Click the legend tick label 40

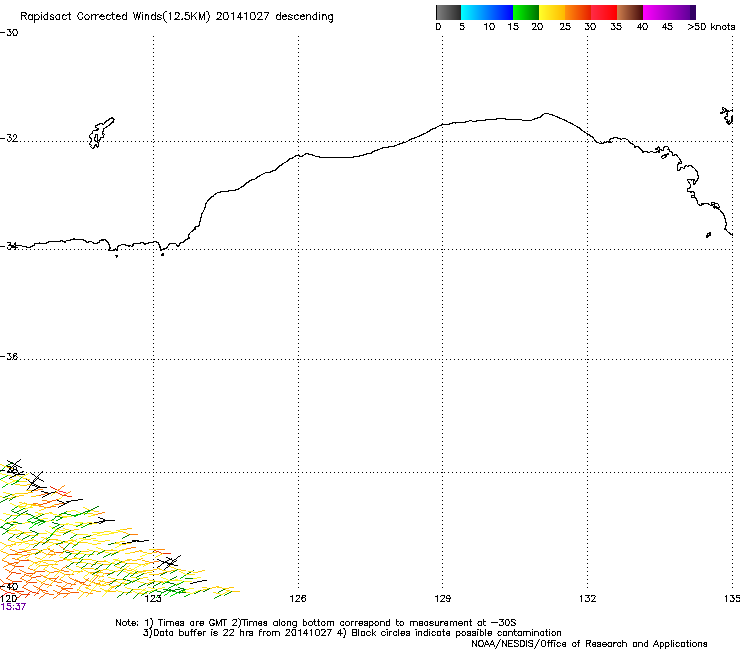coord(642,27)
